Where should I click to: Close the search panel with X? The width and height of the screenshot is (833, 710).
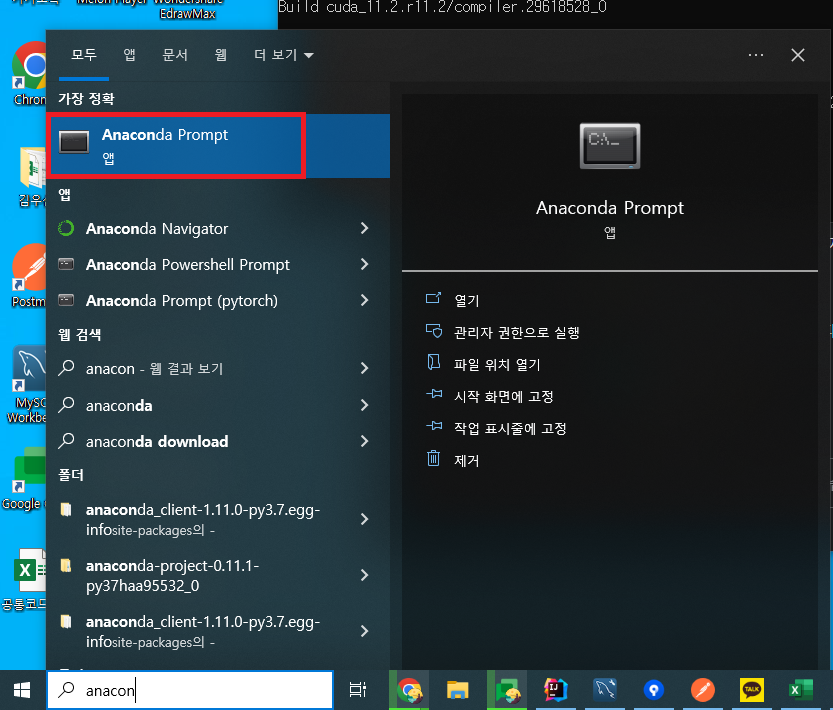click(x=797, y=55)
